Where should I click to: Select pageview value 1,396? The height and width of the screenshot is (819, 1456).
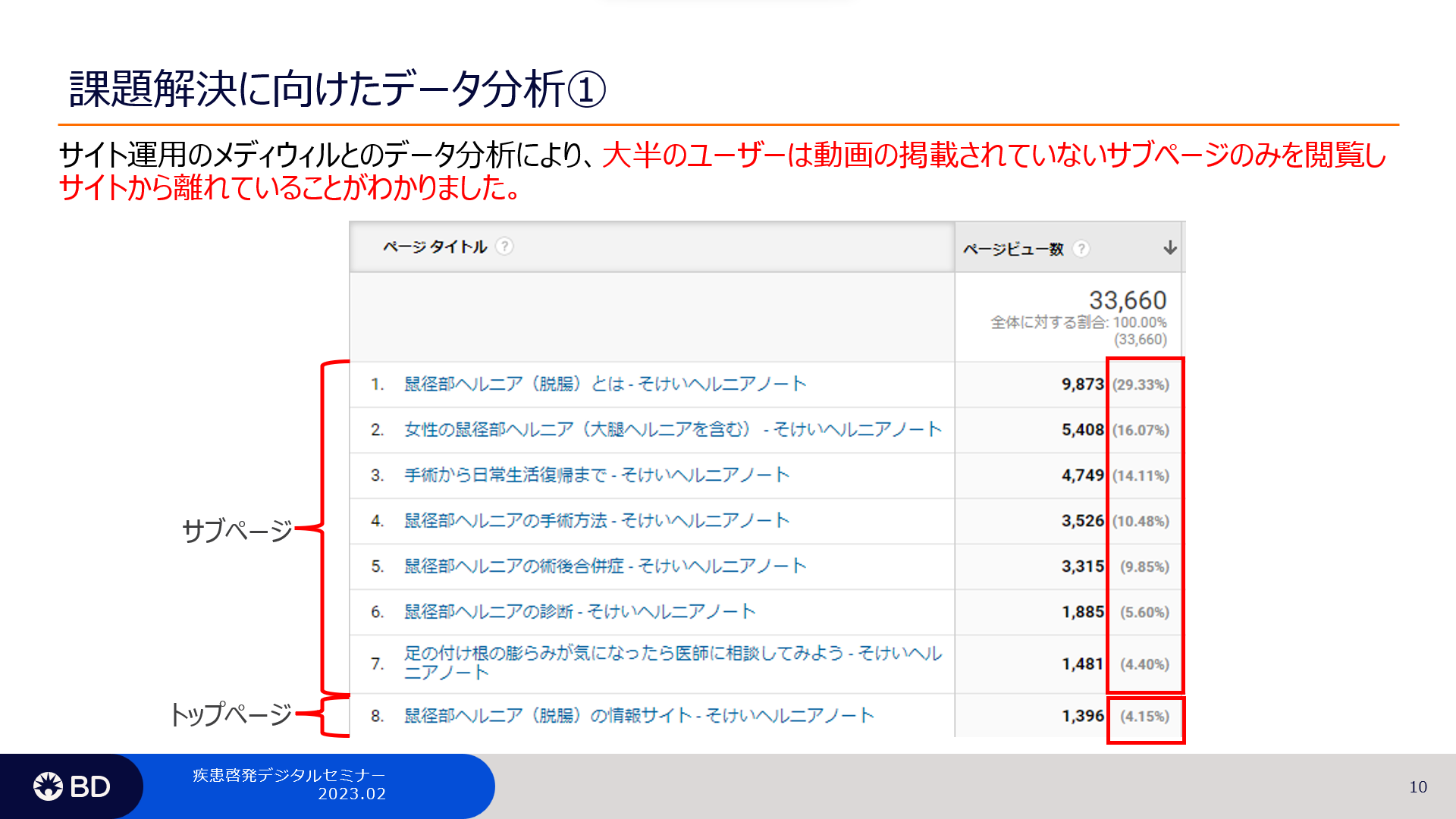1082,715
